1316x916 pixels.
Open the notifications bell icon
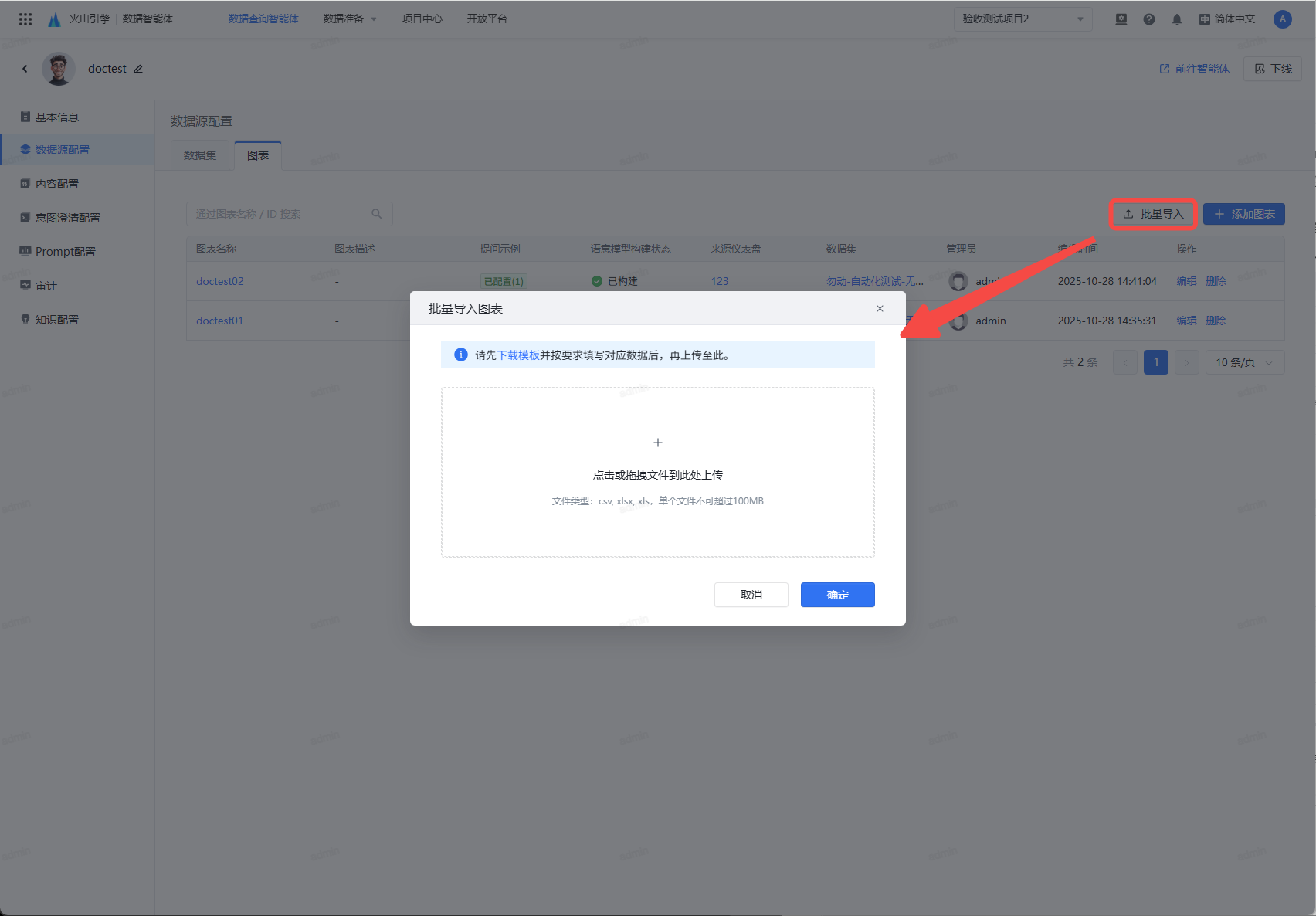click(1176, 19)
